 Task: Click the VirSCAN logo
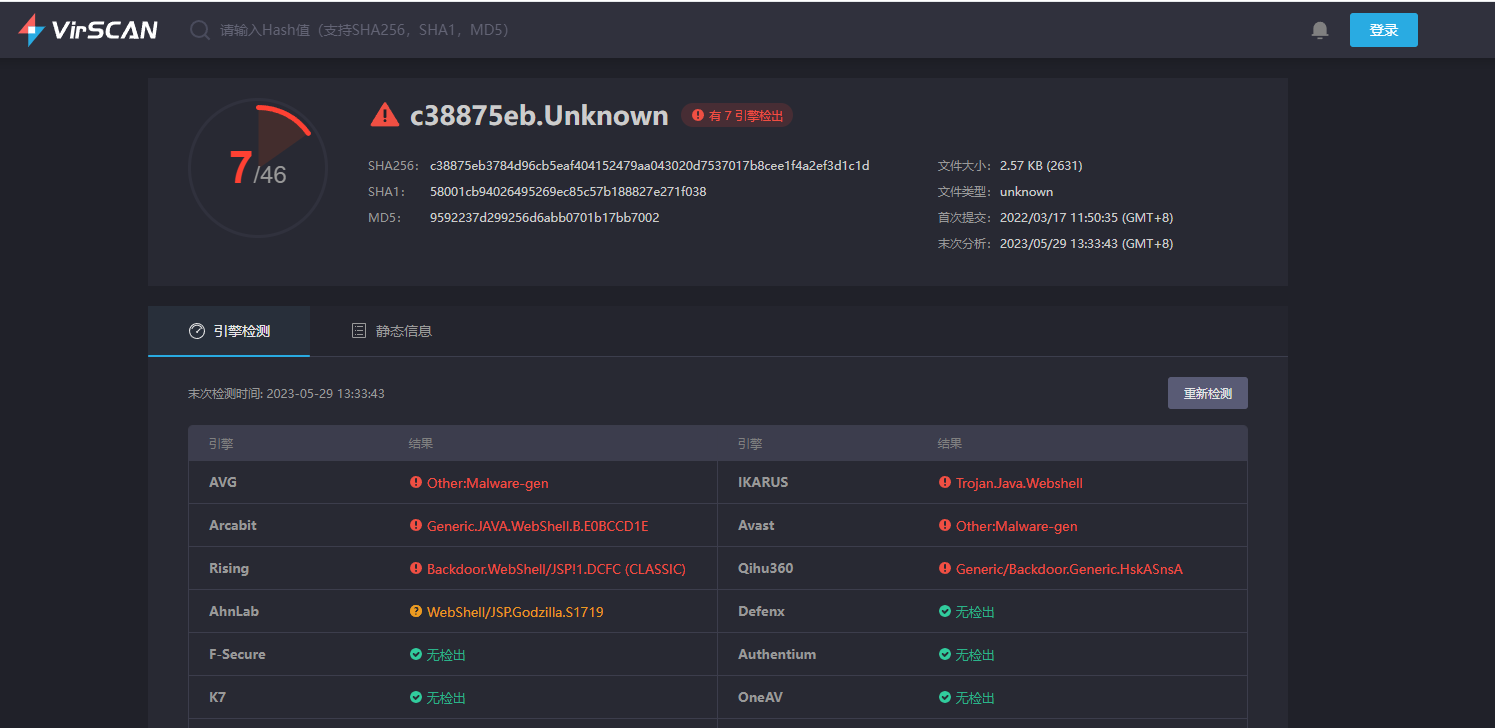click(x=88, y=30)
